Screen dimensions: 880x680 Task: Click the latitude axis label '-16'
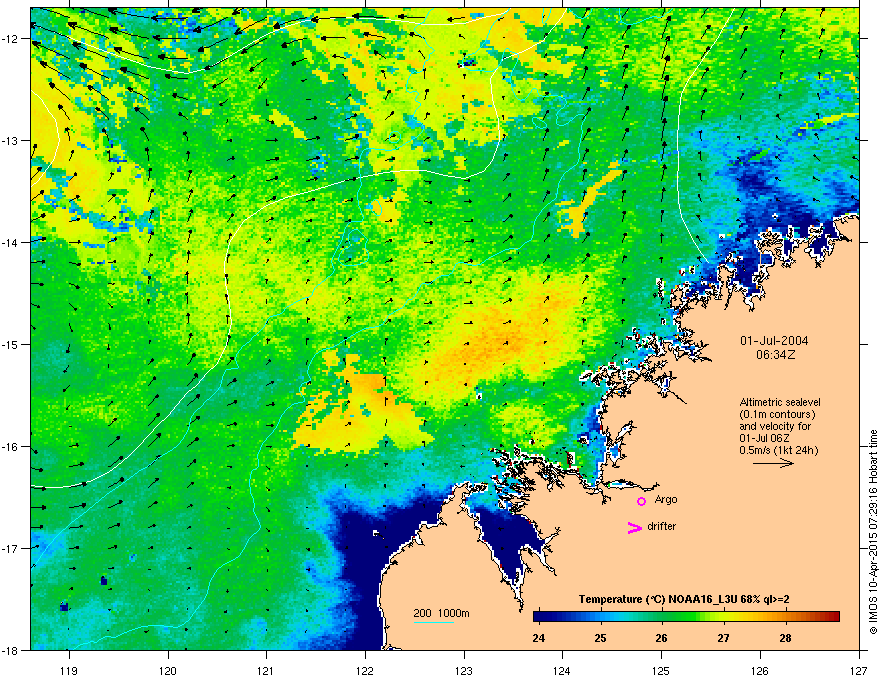pyautogui.click(x=10, y=447)
